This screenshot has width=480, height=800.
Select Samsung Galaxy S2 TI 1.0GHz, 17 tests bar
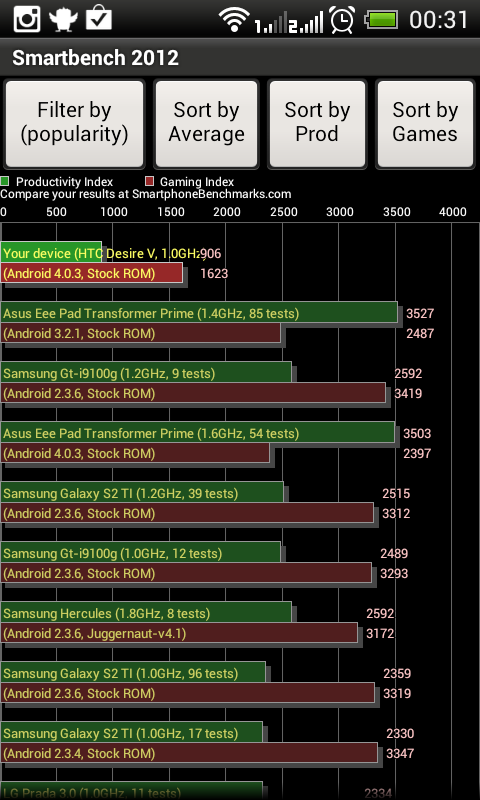(132, 733)
